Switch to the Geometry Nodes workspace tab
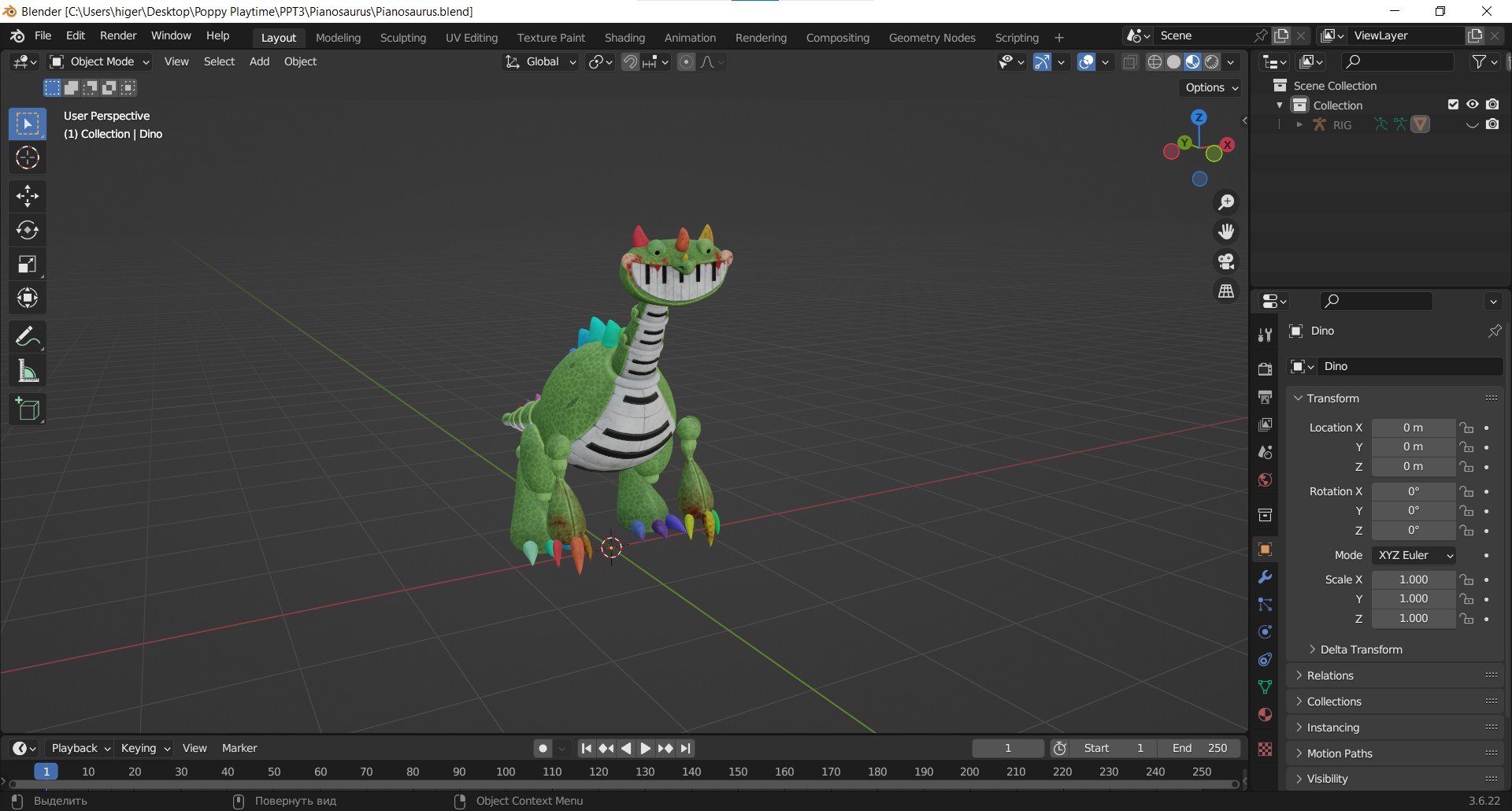Viewport: 1512px width, 811px height. [x=932, y=37]
